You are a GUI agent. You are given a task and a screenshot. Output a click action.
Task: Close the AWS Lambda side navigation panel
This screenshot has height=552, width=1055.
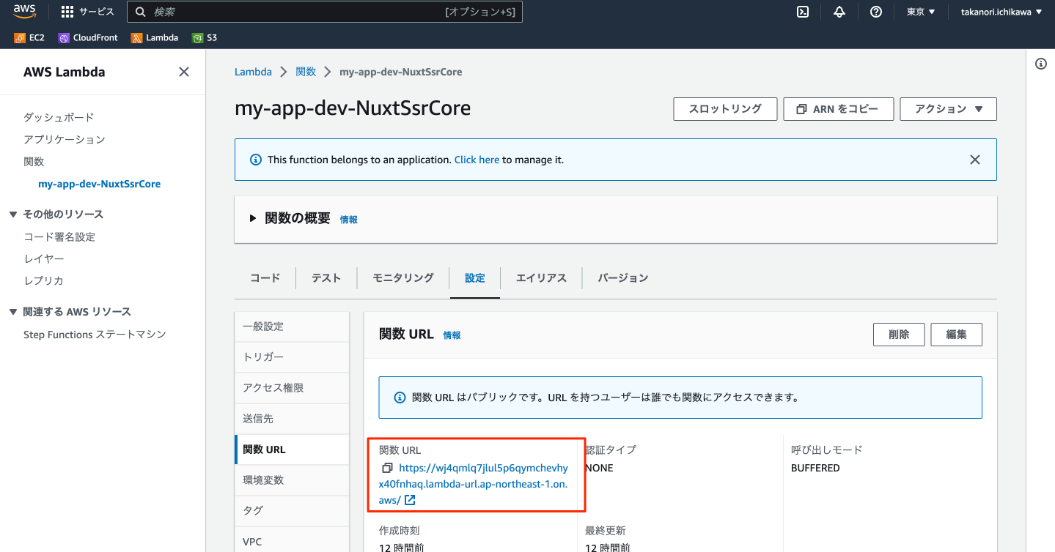click(x=184, y=72)
